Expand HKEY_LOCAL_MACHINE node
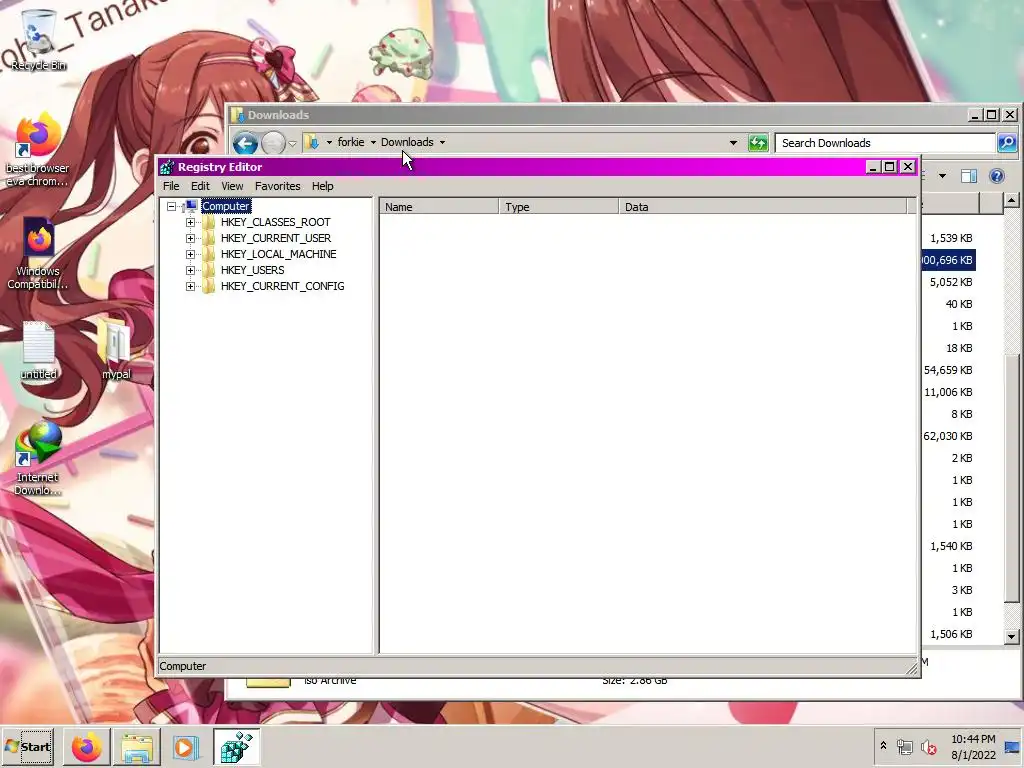 point(190,254)
